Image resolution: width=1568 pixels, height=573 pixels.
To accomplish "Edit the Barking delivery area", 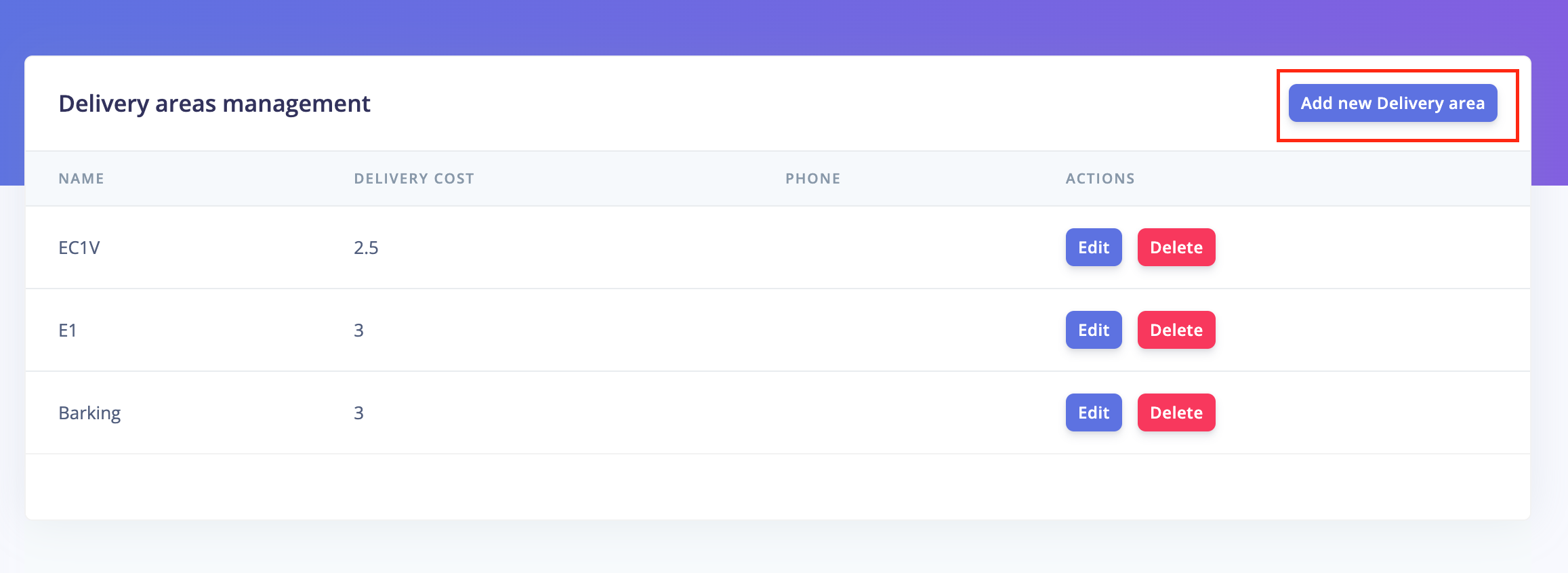I will [1094, 412].
